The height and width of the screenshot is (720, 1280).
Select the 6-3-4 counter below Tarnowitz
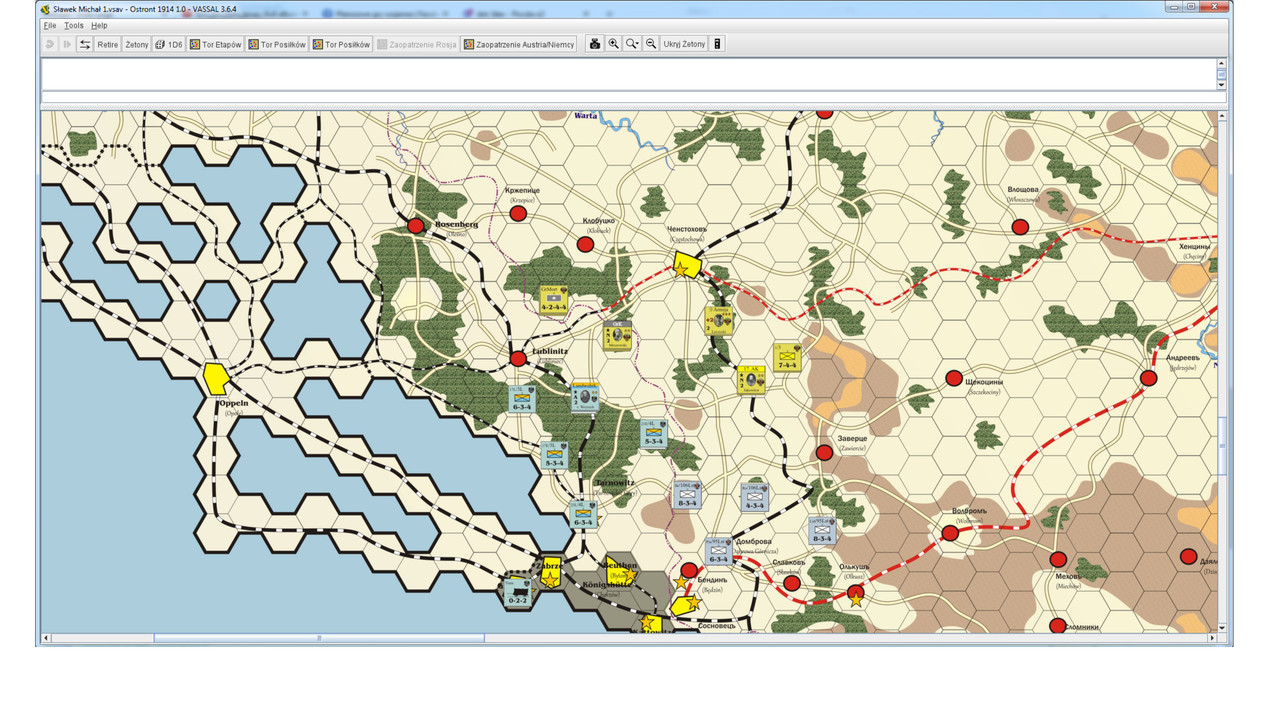(x=583, y=514)
